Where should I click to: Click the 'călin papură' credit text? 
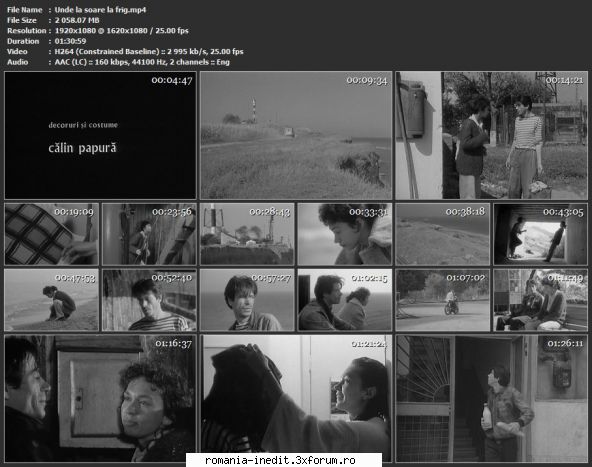click(x=82, y=148)
